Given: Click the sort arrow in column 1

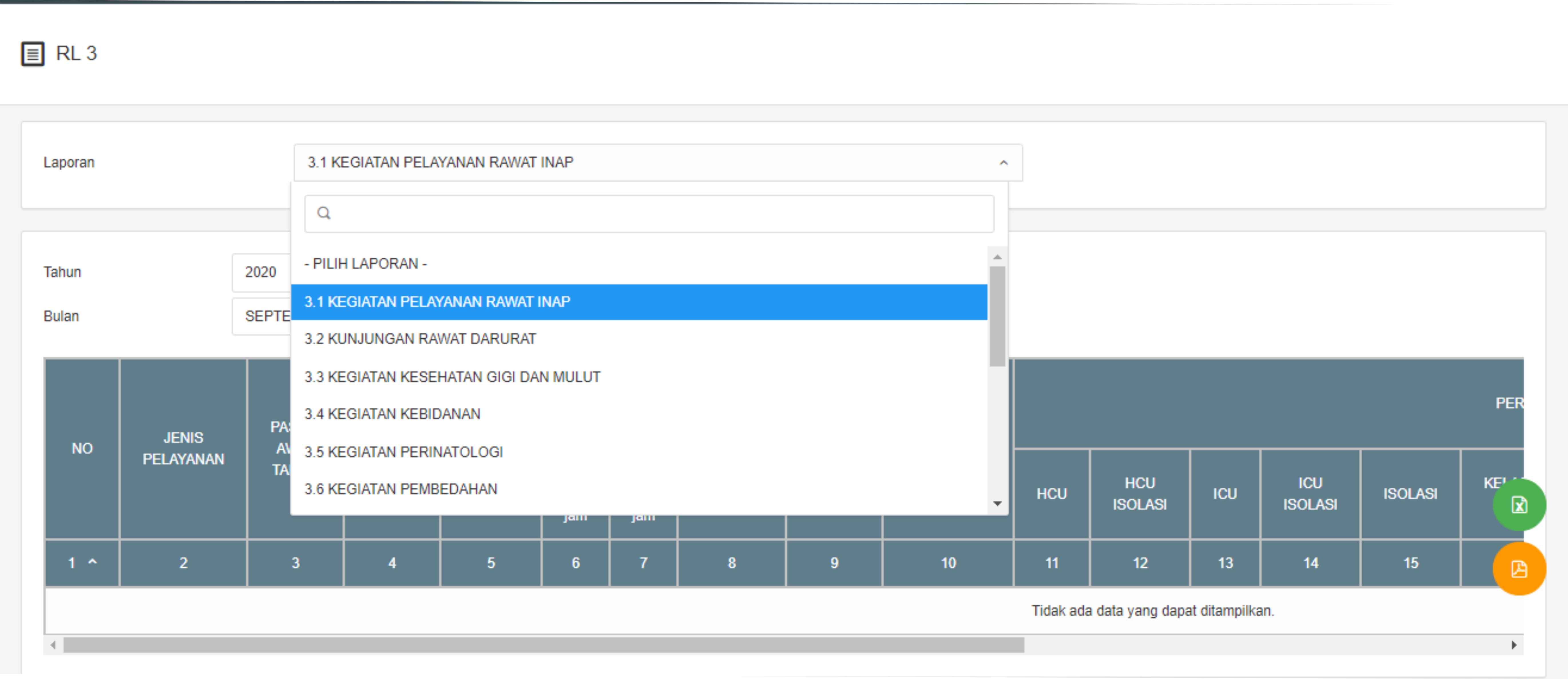Looking at the screenshot, I should point(92,561).
